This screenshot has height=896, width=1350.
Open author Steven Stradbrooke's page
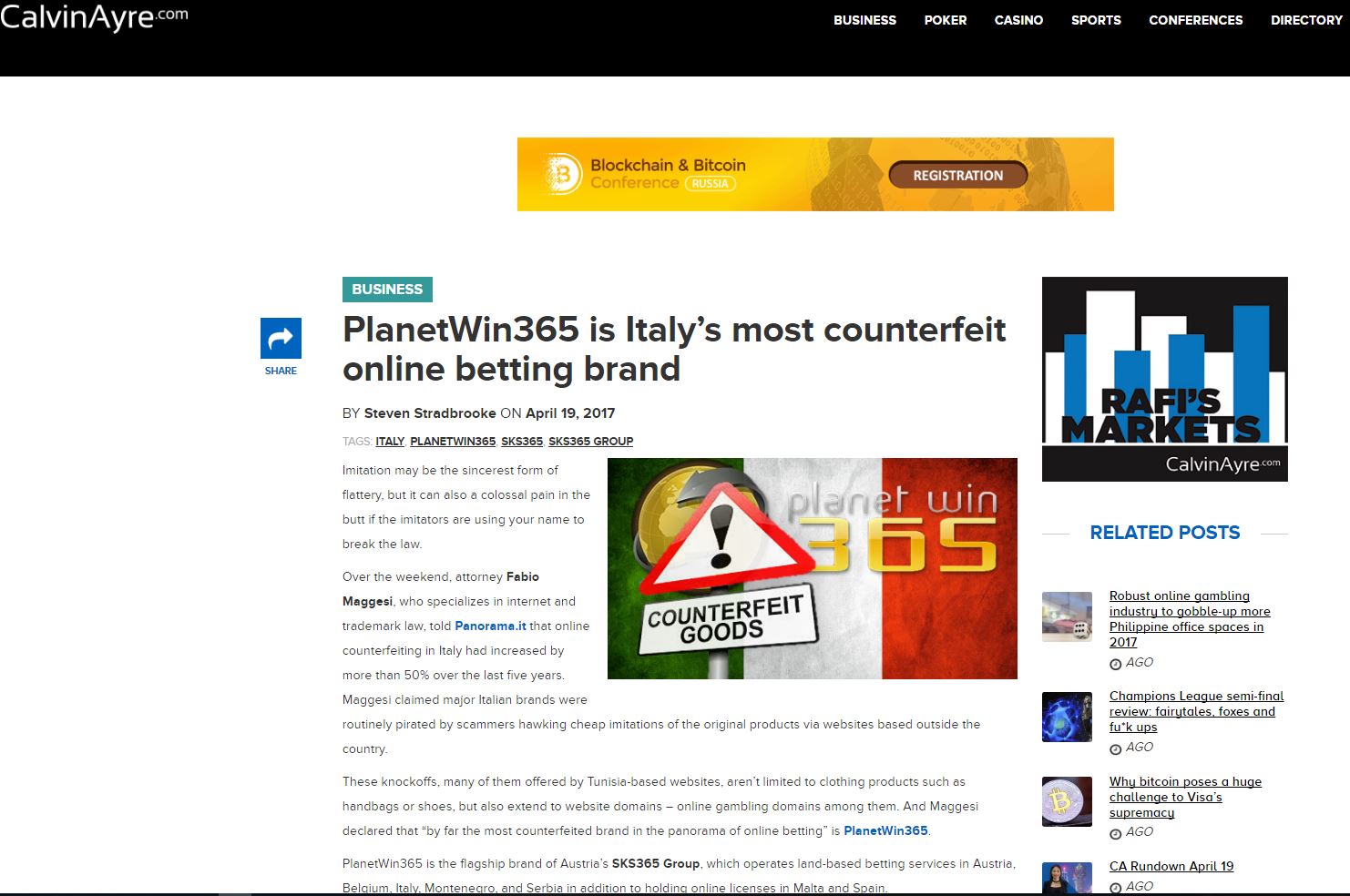pos(430,413)
